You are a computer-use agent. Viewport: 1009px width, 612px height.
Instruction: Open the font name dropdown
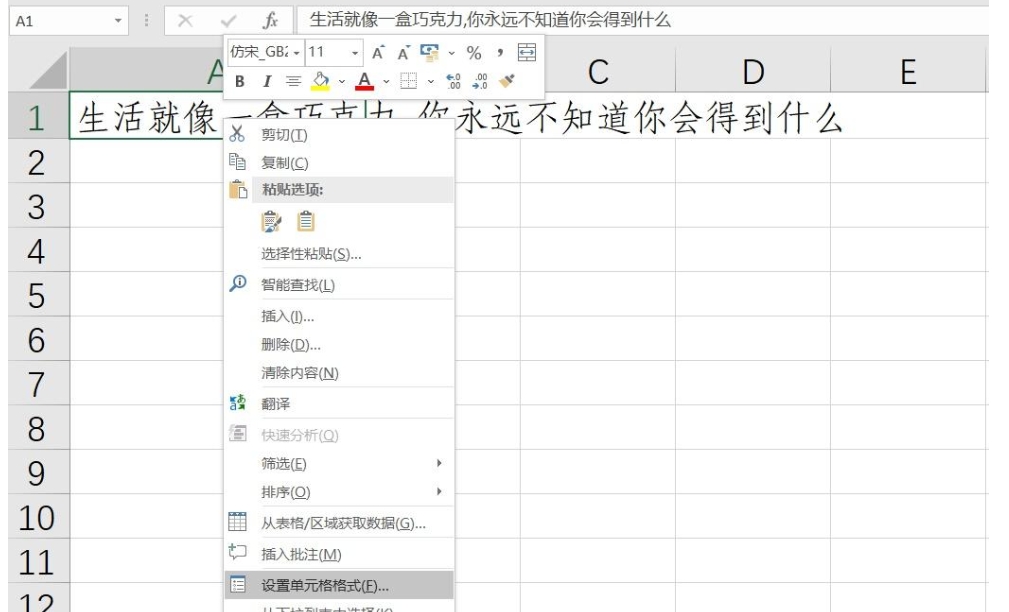(299, 52)
